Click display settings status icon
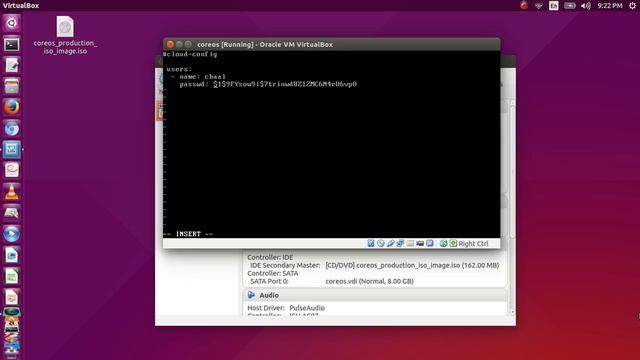 (430, 243)
